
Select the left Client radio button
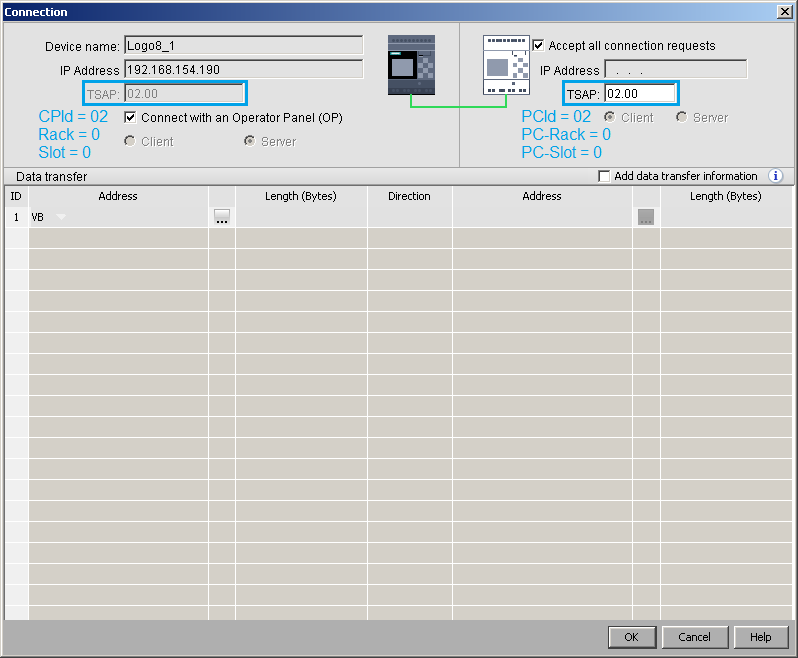click(x=130, y=142)
